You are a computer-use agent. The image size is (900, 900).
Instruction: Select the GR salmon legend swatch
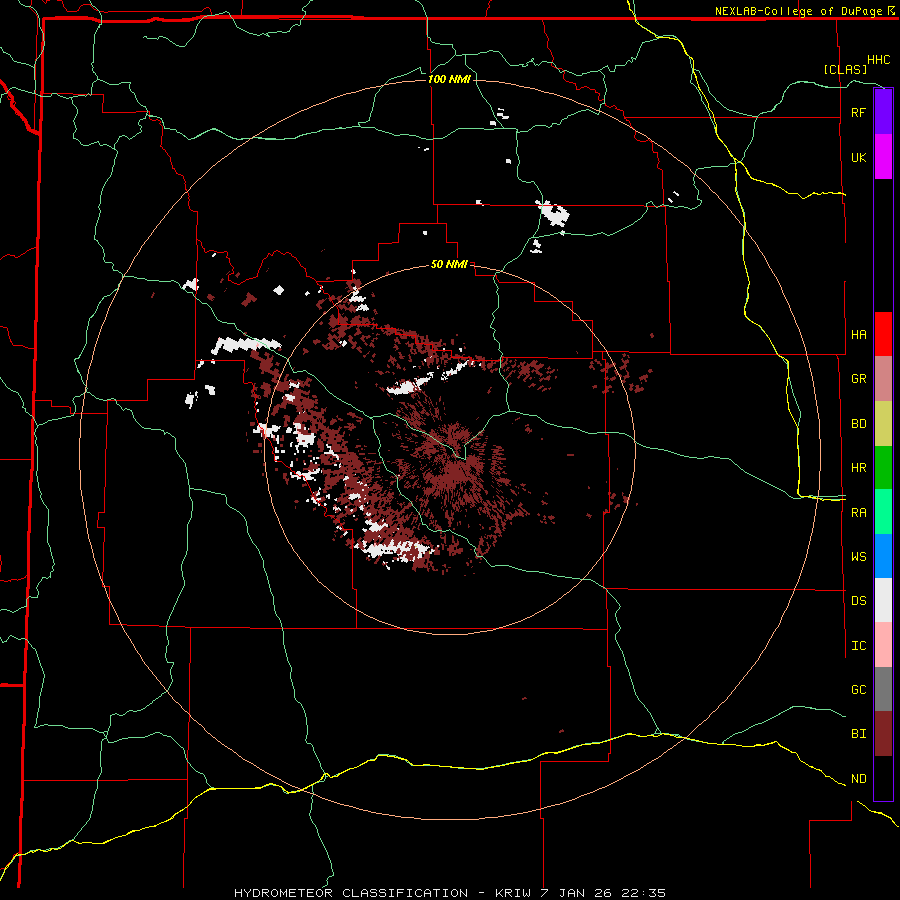[883, 379]
